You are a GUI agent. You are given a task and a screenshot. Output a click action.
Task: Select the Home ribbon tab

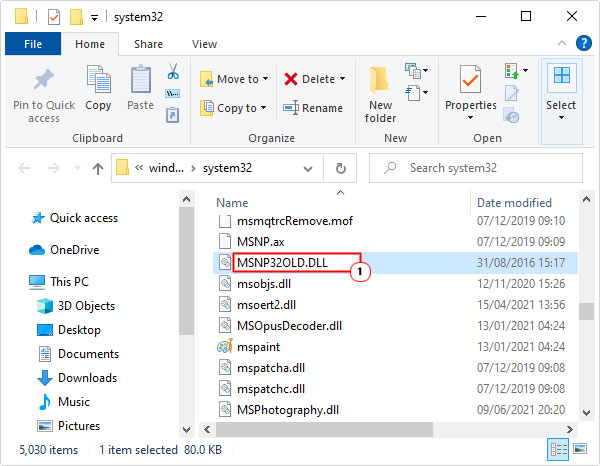tap(90, 44)
